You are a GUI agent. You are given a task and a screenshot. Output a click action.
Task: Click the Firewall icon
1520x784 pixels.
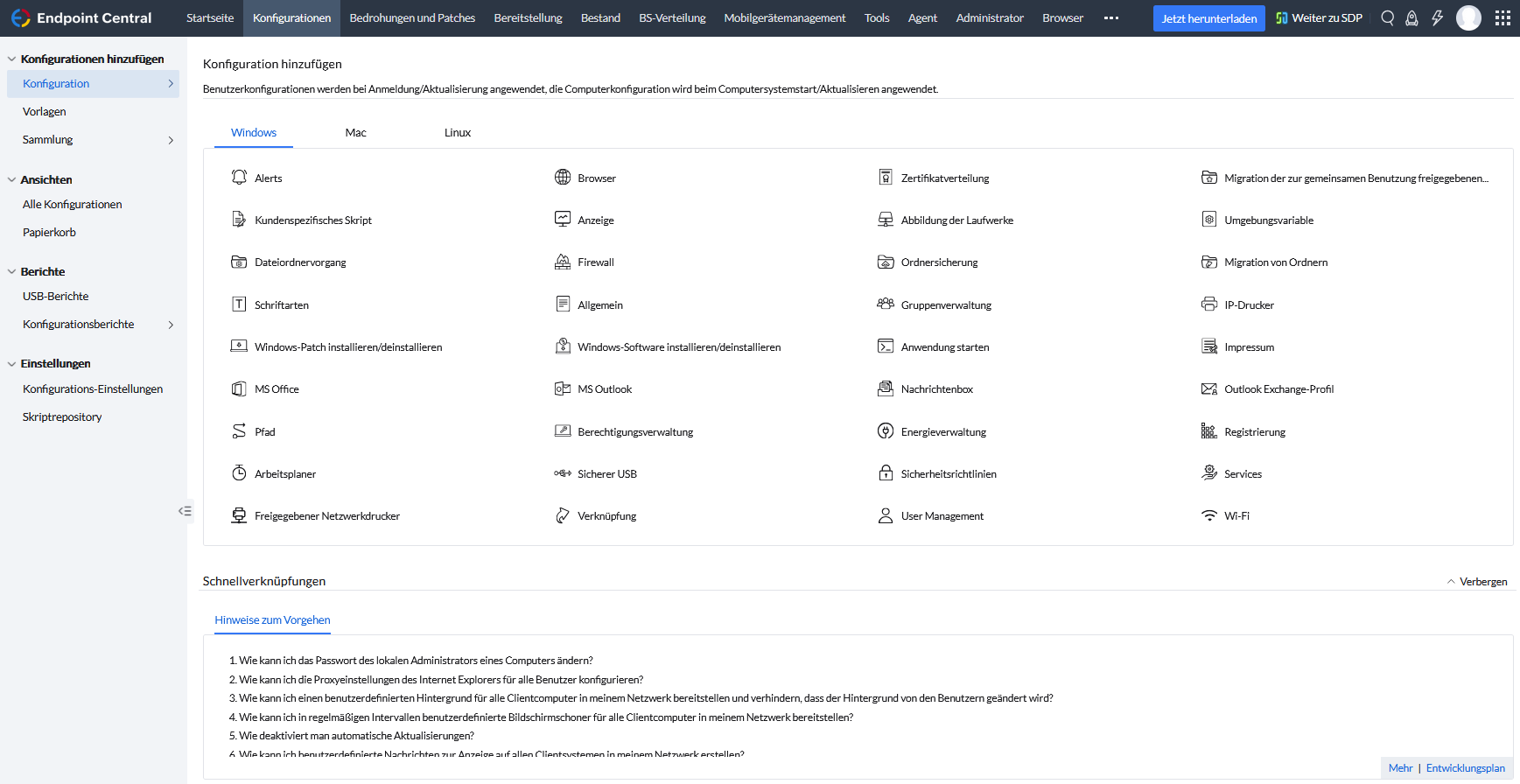click(x=563, y=262)
